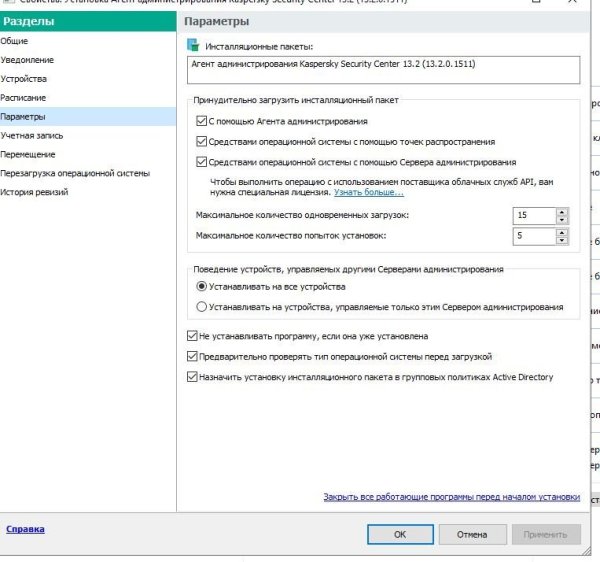Select radio 'управляемые только этим Сервером администрирования'
This screenshot has width=600, height=562.
coord(201,307)
